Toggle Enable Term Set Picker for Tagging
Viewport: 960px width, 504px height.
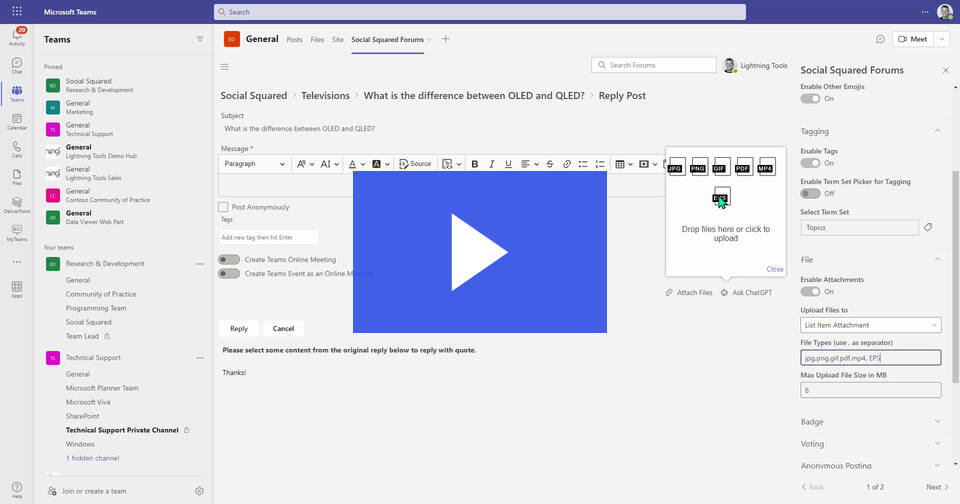pos(810,194)
